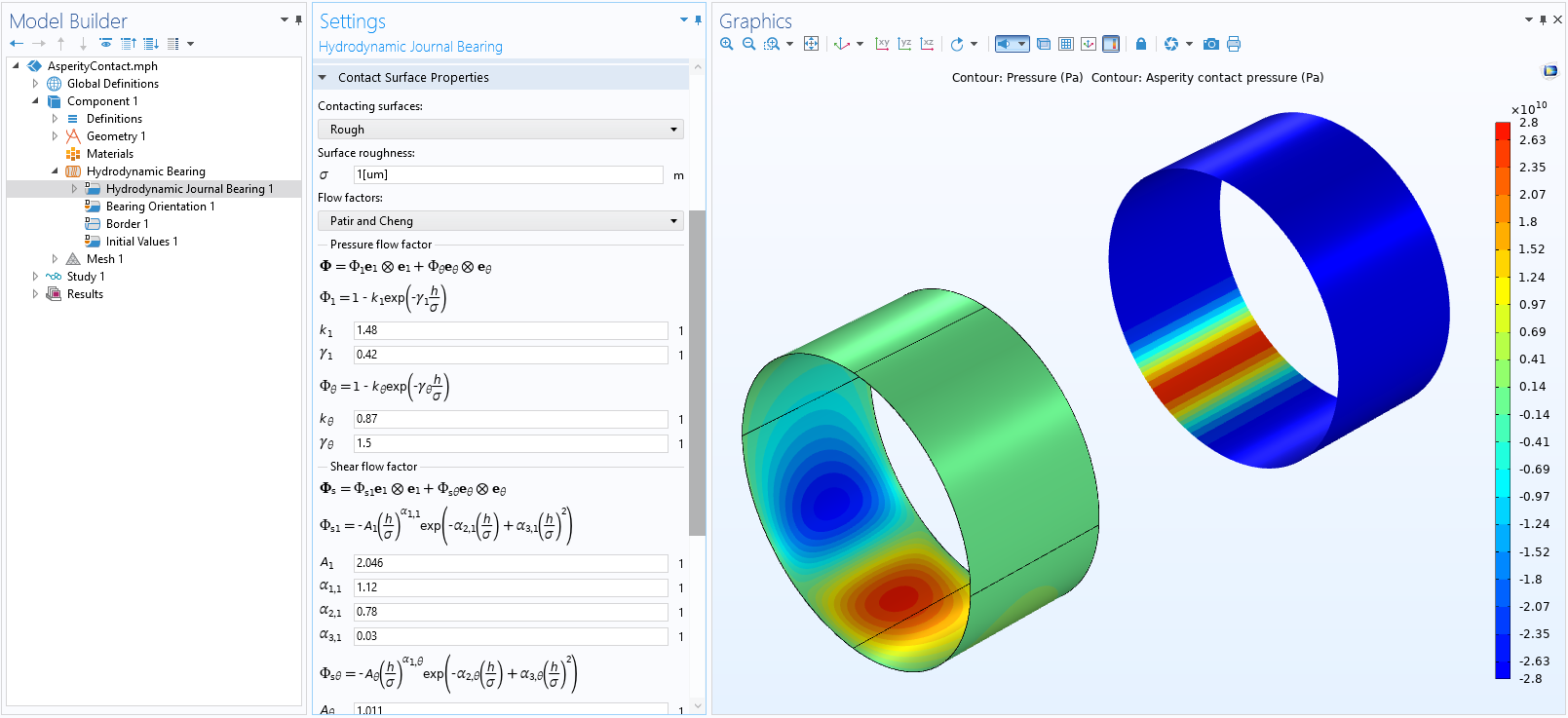This screenshot has height=718, width=1568.
Task: Click the Zoom Extents icon
Action: [x=811, y=44]
